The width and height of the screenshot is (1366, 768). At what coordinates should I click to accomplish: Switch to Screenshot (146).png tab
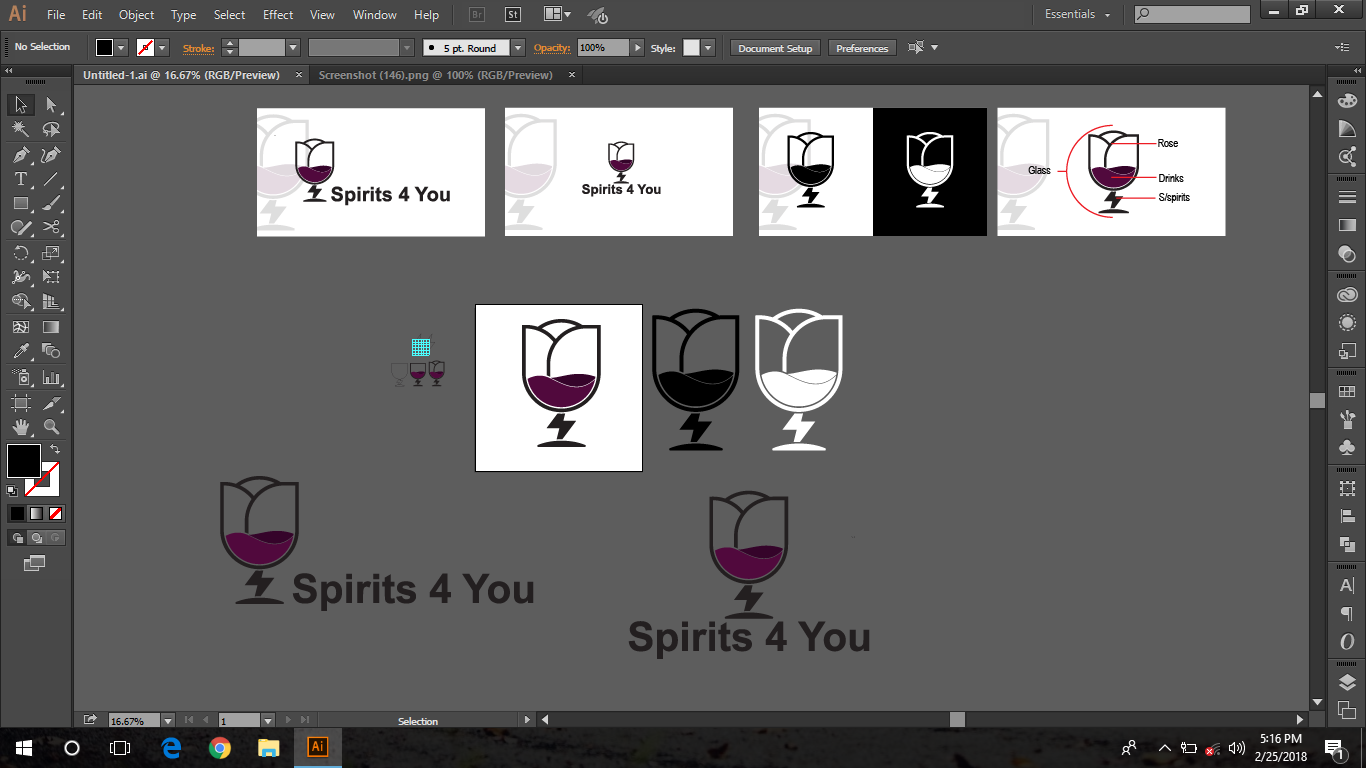435,75
